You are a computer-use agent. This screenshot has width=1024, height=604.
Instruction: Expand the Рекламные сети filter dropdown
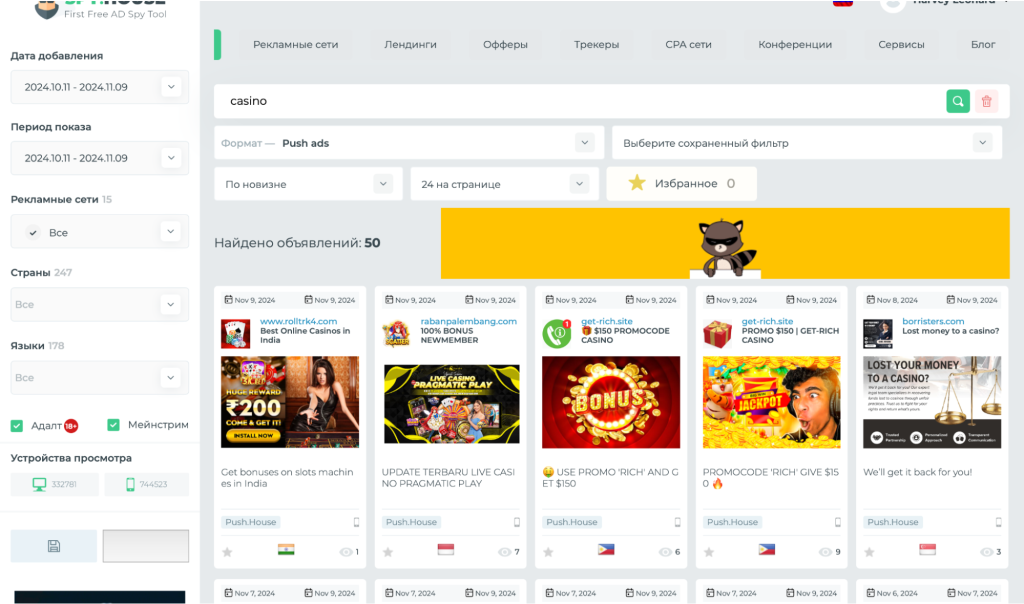pyautogui.click(x=100, y=232)
